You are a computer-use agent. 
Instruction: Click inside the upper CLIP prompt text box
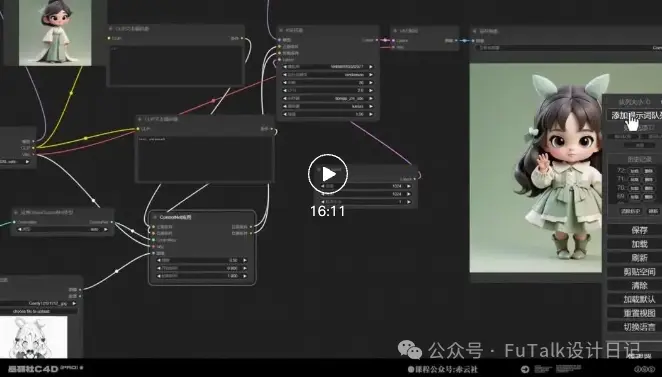tap(176, 64)
